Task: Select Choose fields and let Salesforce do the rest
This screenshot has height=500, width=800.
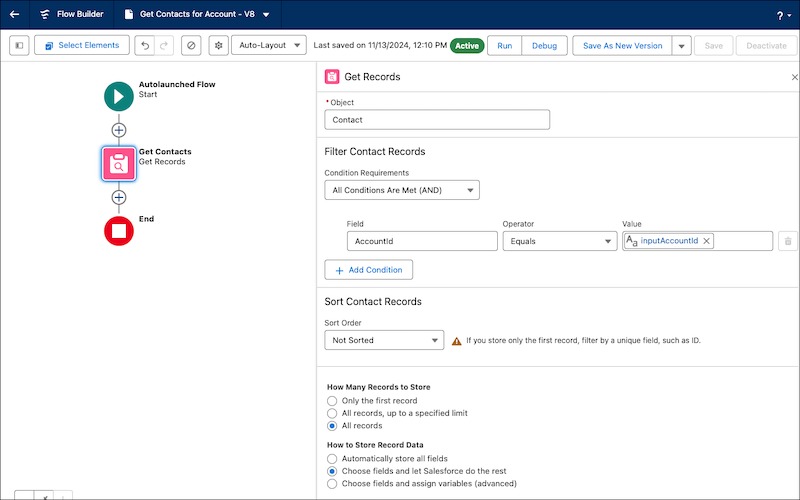Action: [332, 471]
